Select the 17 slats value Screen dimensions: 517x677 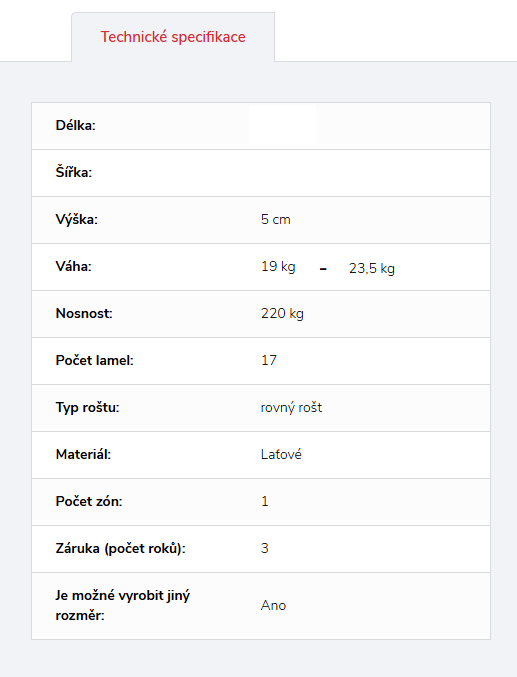(x=269, y=361)
